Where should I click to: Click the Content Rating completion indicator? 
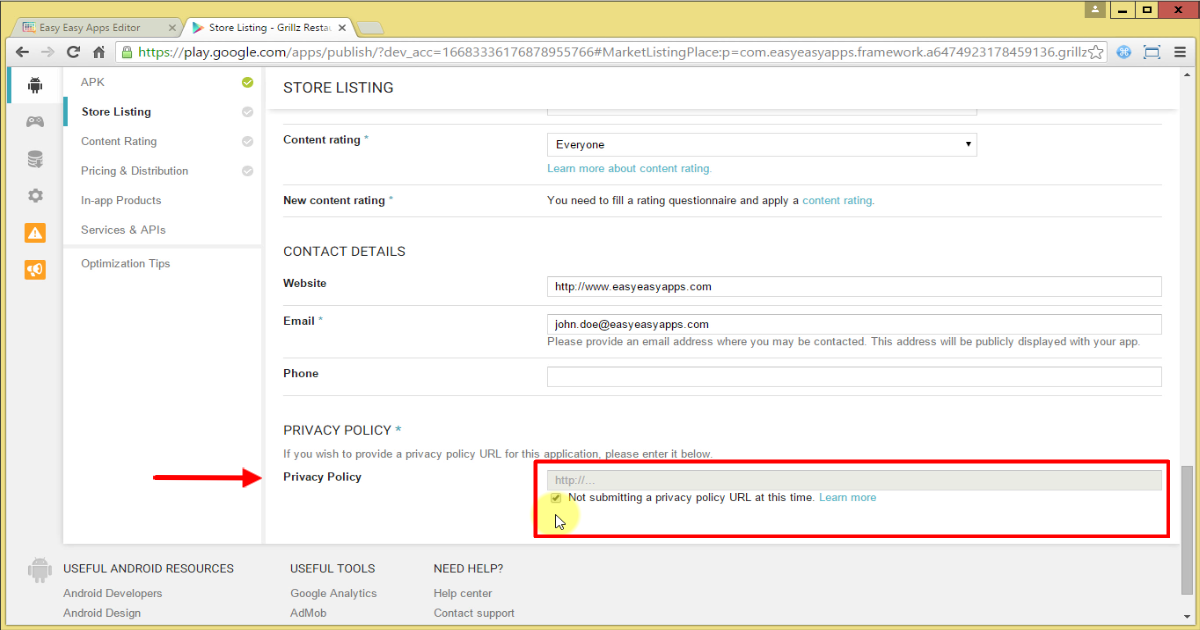click(x=247, y=141)
